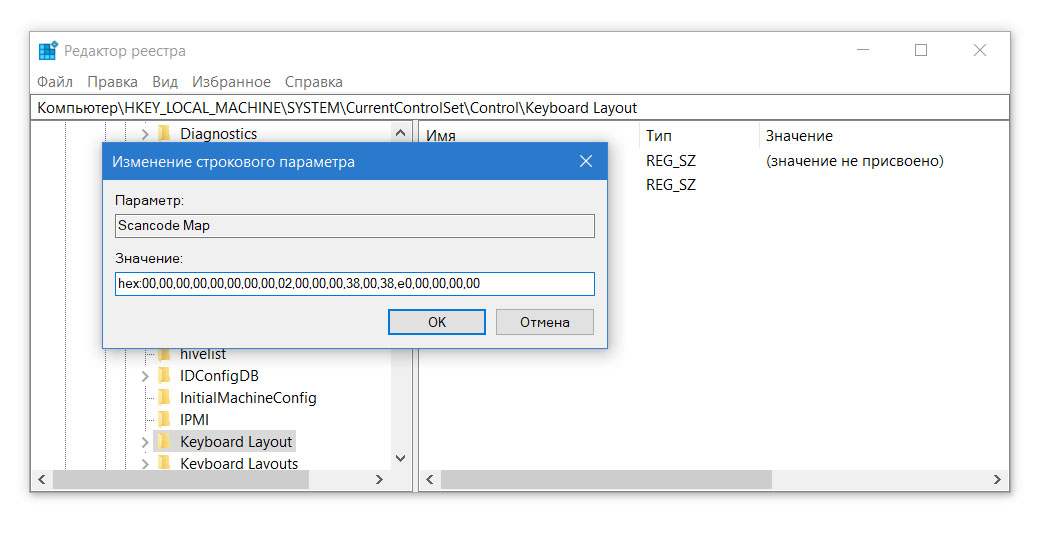The height and width of the screenshot is (540, 1052).
Task: Select the Keyboard Layout folder icon
Action: click(x=164, y=441)
